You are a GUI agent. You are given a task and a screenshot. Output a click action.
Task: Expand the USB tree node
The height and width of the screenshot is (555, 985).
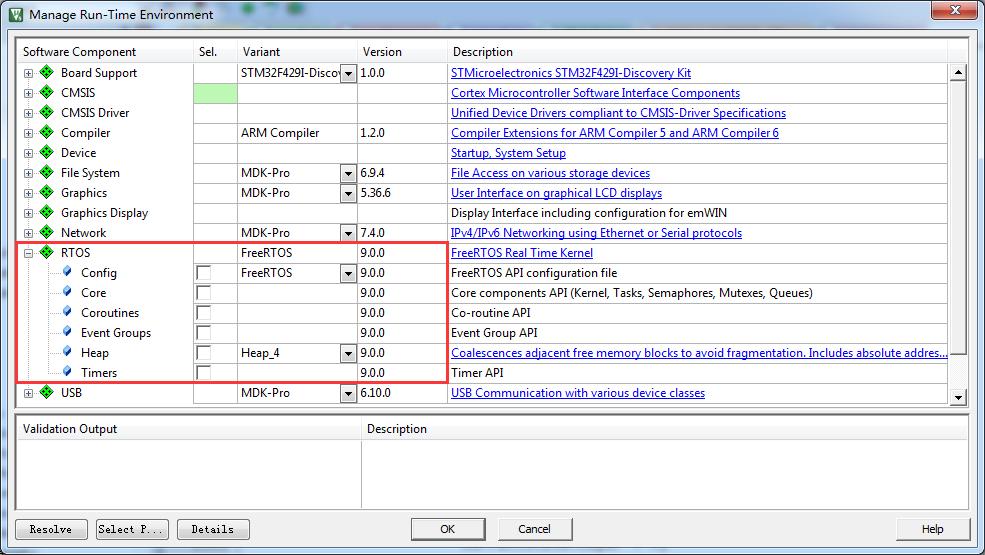(x=28, y=393)
